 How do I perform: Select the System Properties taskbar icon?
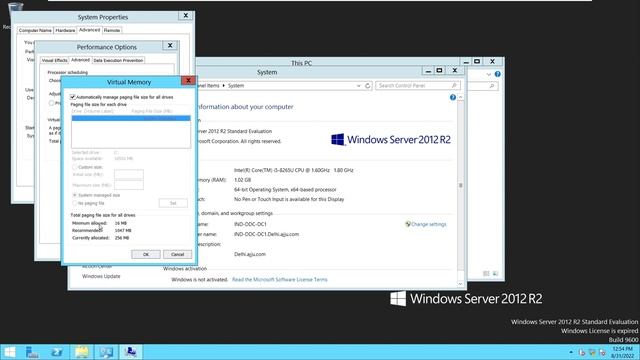pos(131,352)
